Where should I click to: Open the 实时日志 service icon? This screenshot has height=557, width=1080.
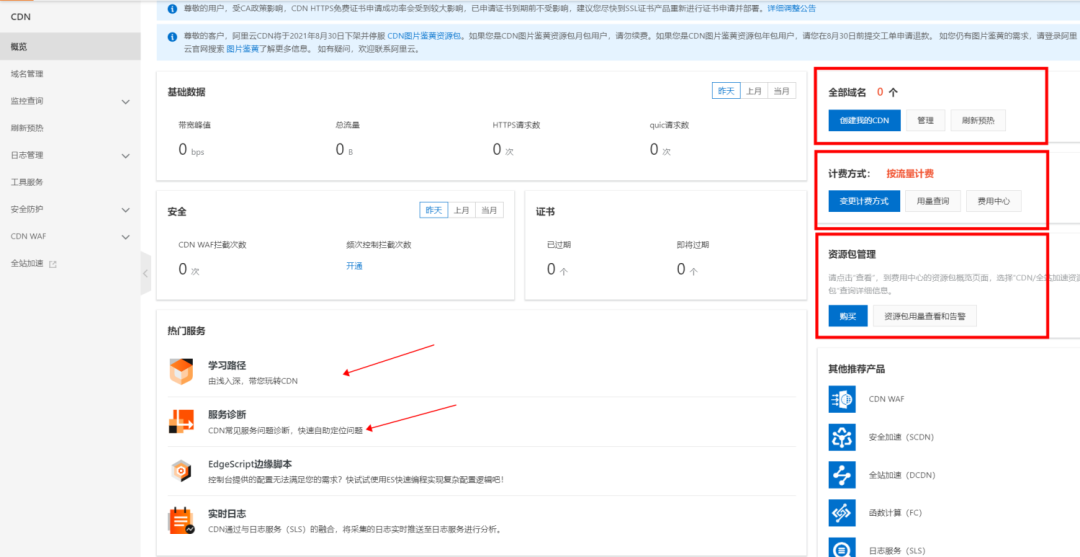pos(181,521)
